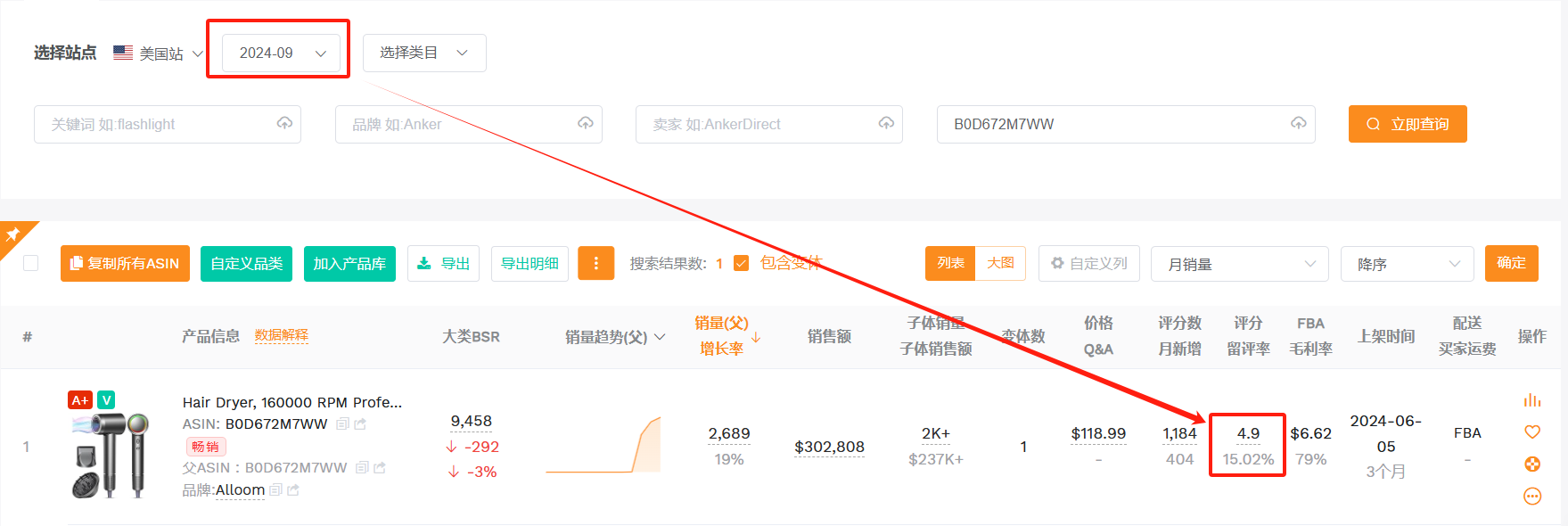Click the review count 1,184
Screen dimensions: 1568x526
pos(1179,433)
